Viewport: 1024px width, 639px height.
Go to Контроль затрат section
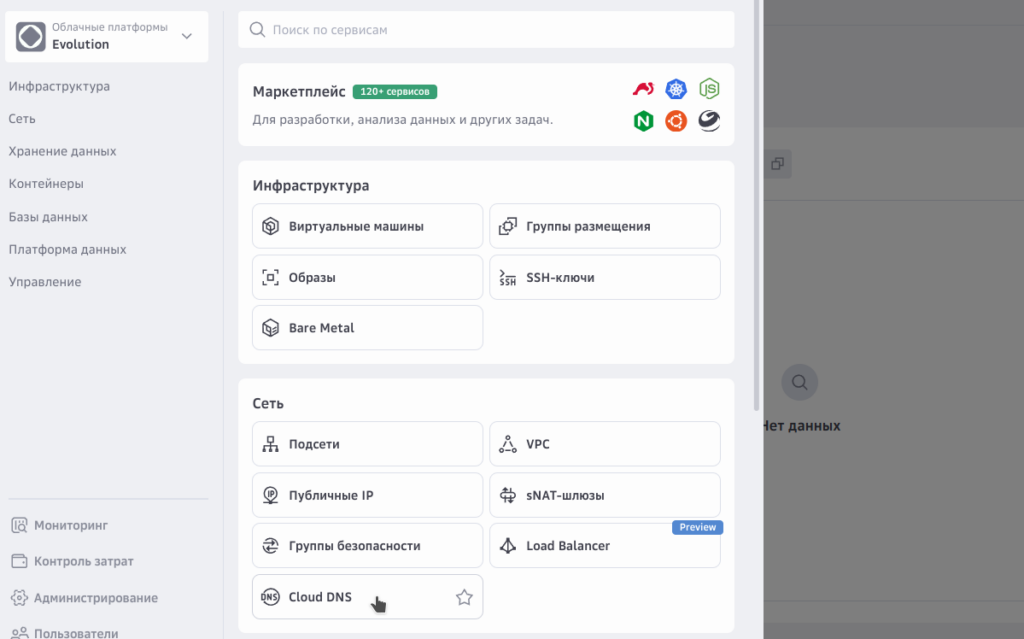tap(83, 561)
